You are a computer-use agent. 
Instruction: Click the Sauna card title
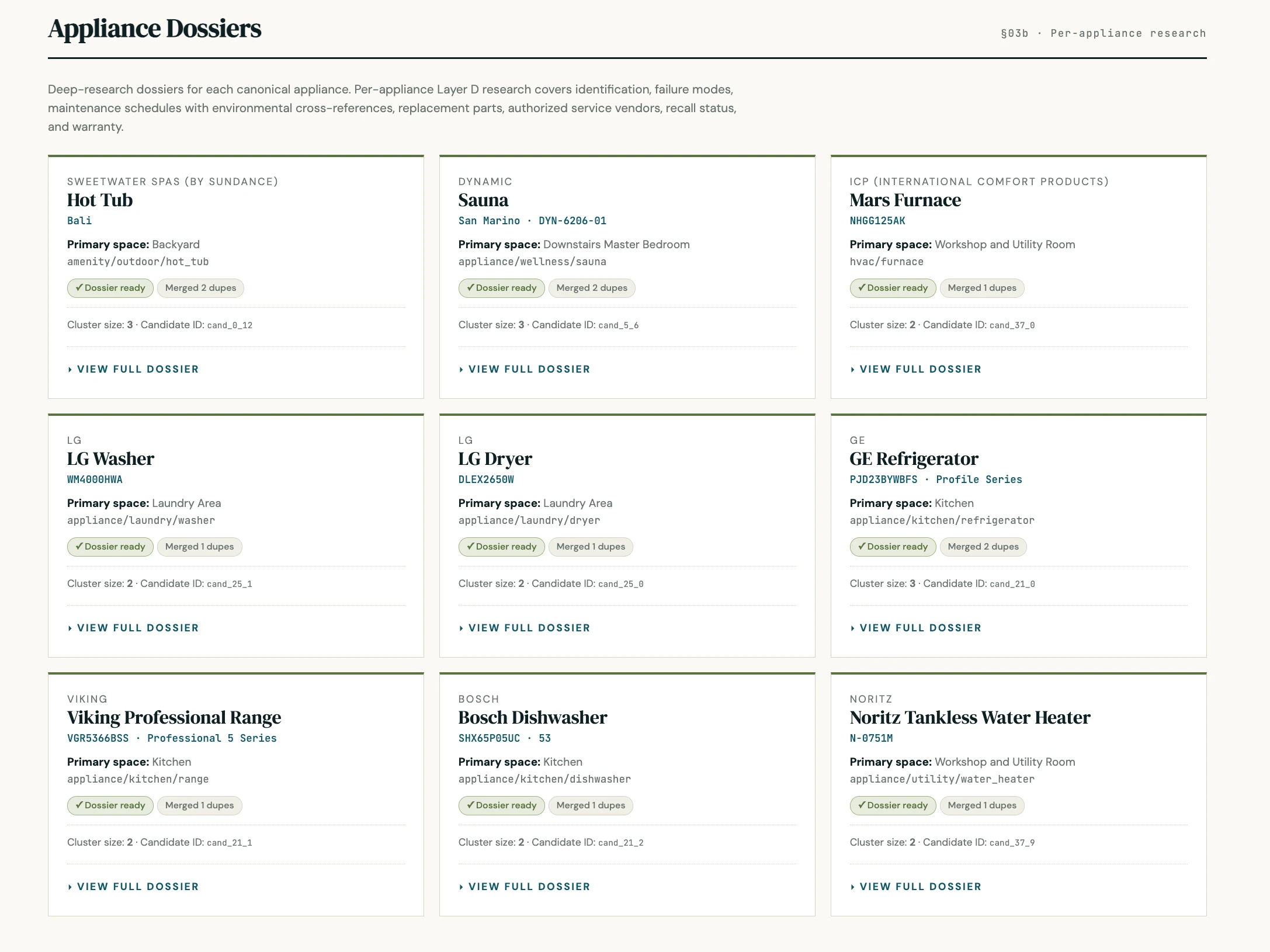click(483, 200)
